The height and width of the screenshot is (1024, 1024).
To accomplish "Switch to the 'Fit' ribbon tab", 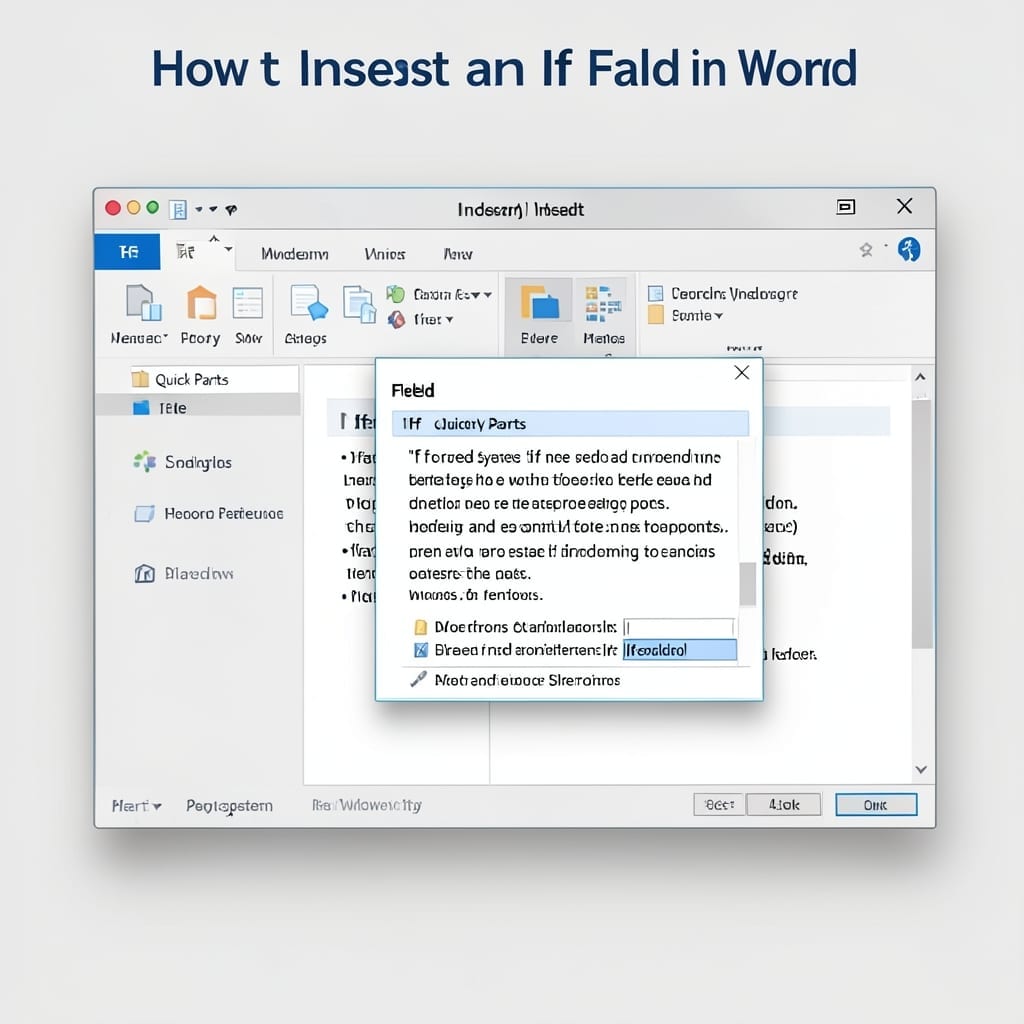I will (x=186, y=251).
